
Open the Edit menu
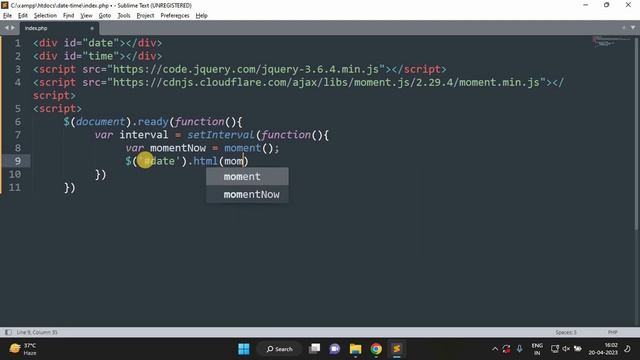pos(23,16)
